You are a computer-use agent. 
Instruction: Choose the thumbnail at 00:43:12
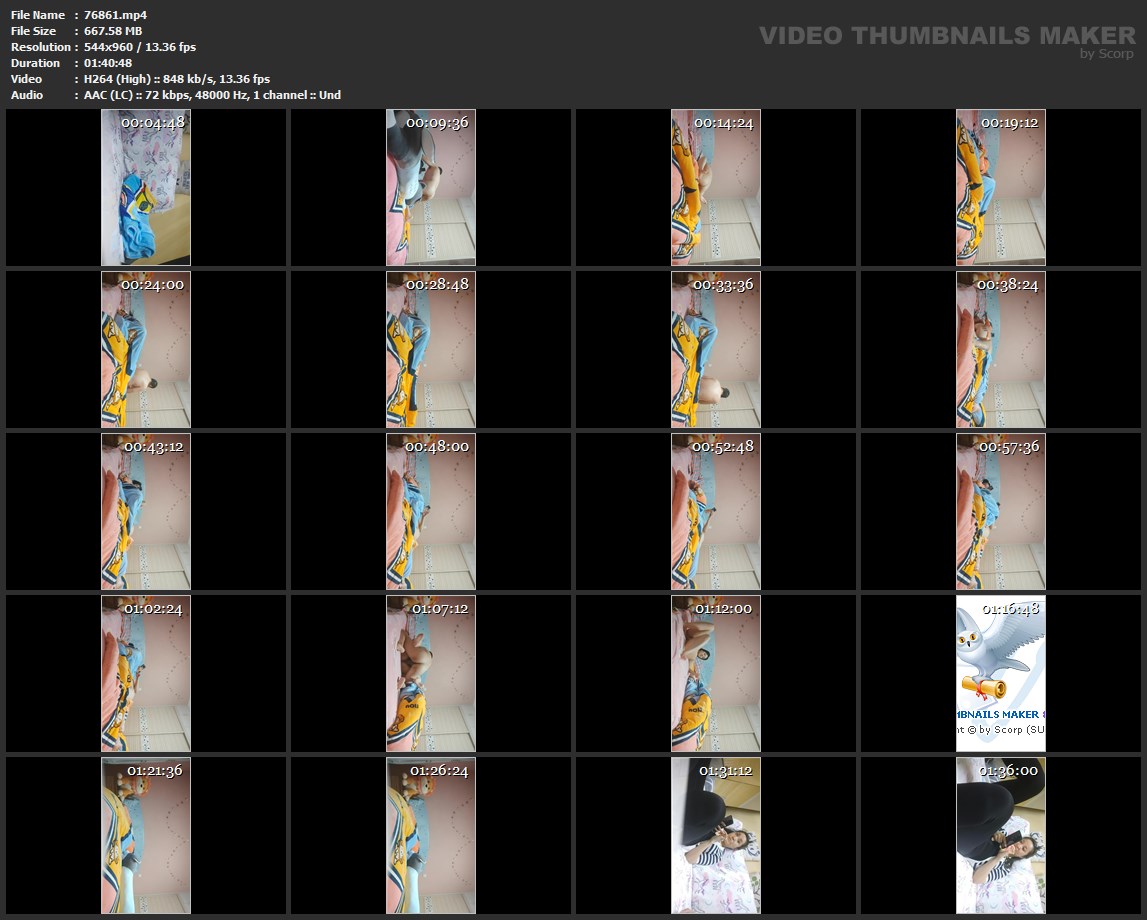pyautogui.click(x=146, y=512)
